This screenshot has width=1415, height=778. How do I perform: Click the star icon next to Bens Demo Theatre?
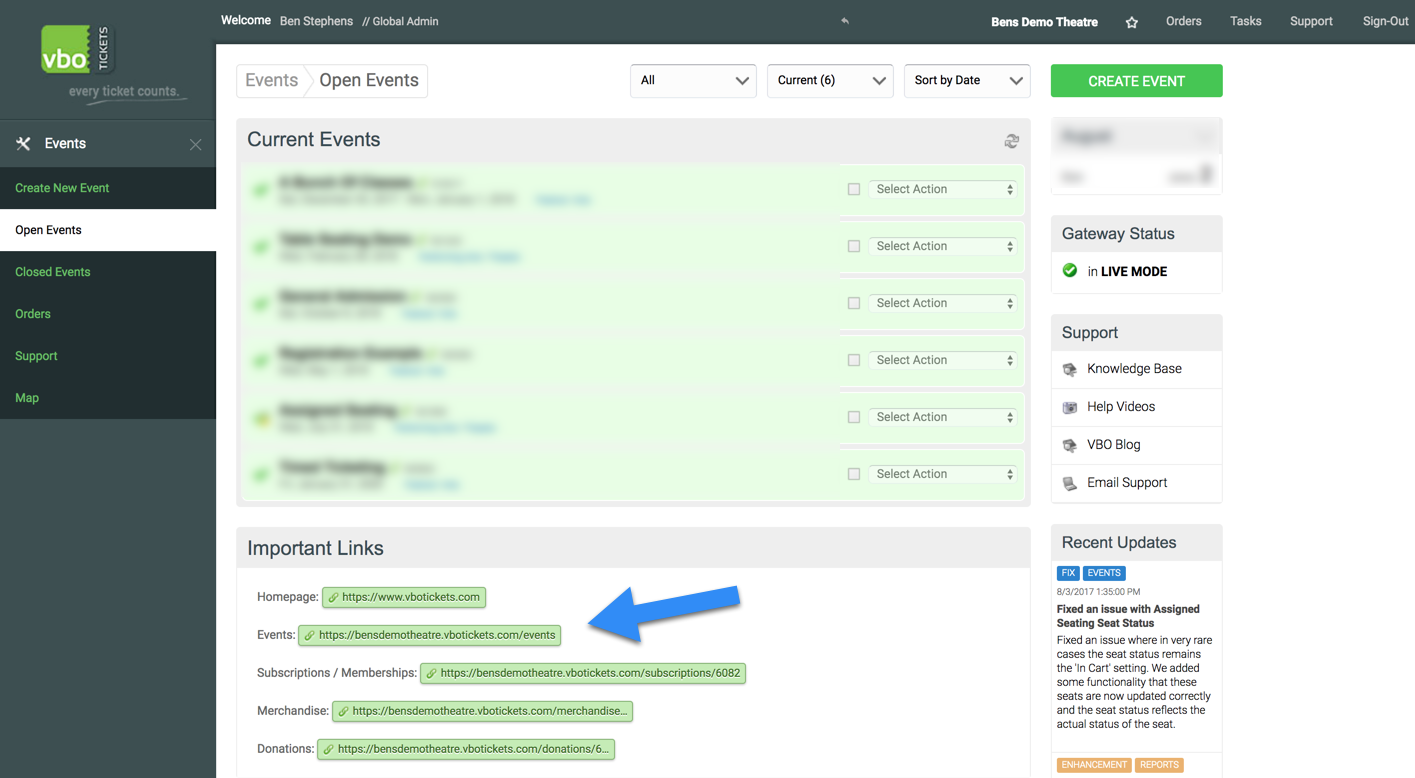click(1132, 22)
